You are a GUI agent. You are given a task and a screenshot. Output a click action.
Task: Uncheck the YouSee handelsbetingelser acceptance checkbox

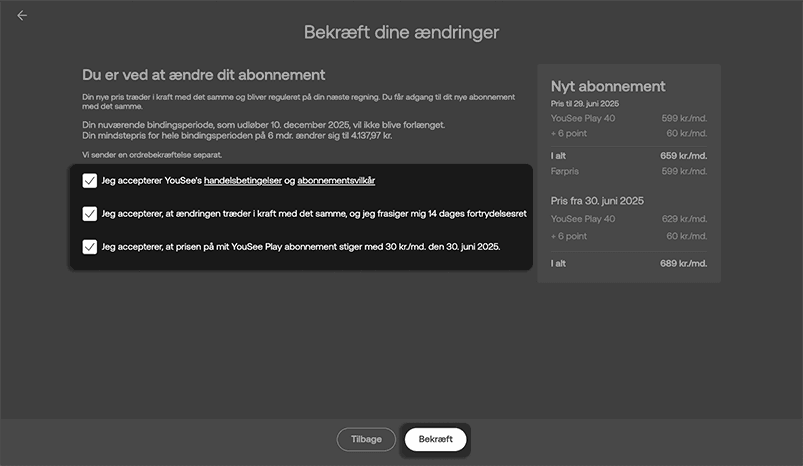point(90,181)
